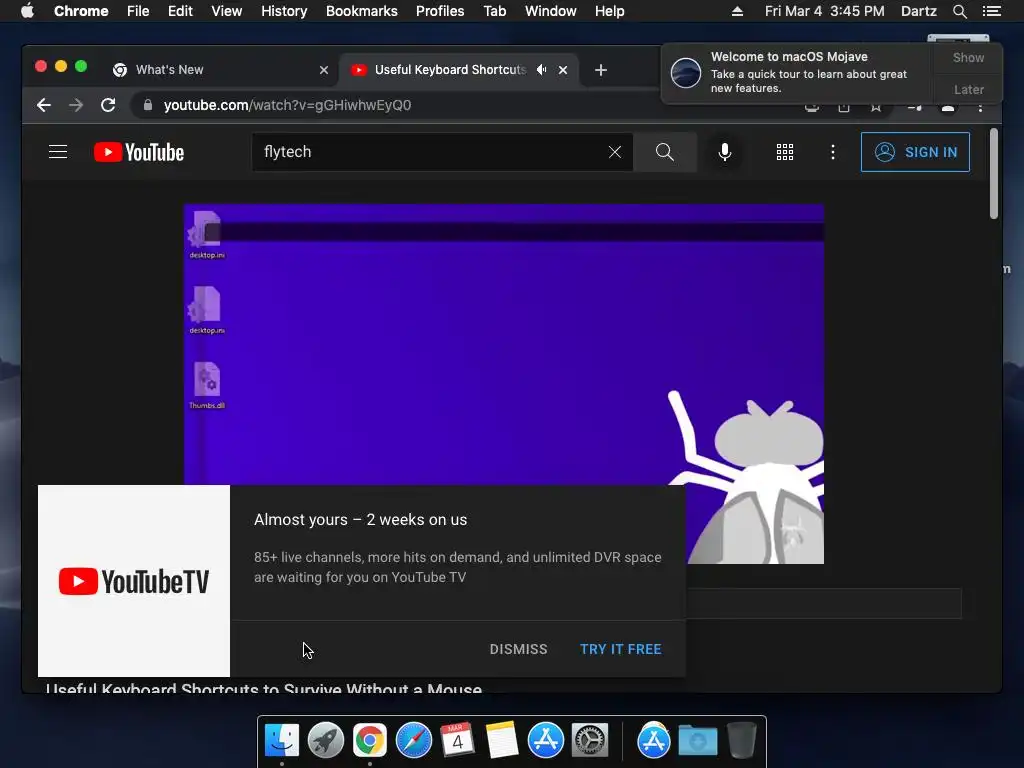Click the YouTube TV logo image
The width and height of the screenshot is (1024, 768).
[x=134, y=581]
